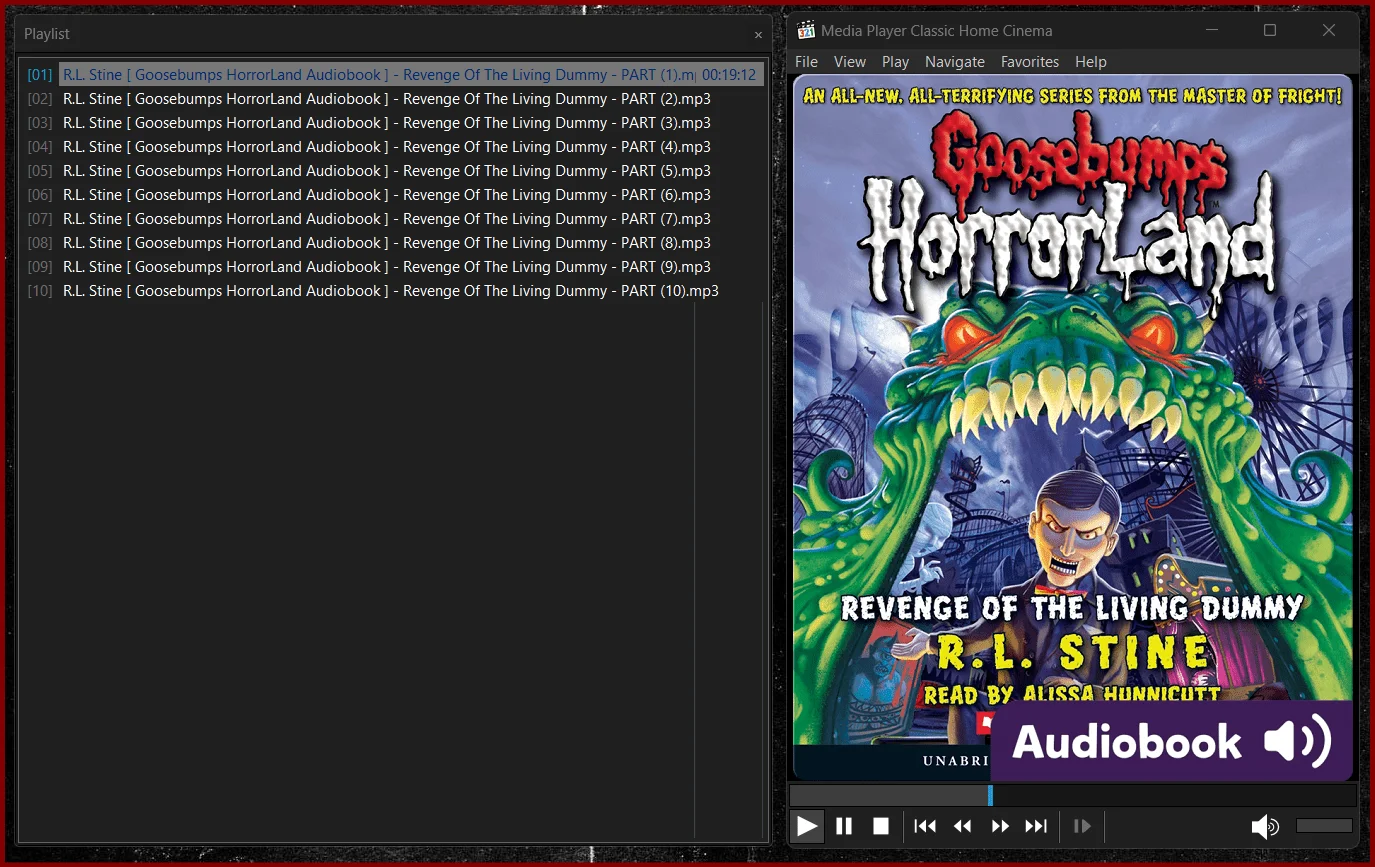Click the volume slider
This screenshot has height=867, width=1375.
tap(1324, 826)
